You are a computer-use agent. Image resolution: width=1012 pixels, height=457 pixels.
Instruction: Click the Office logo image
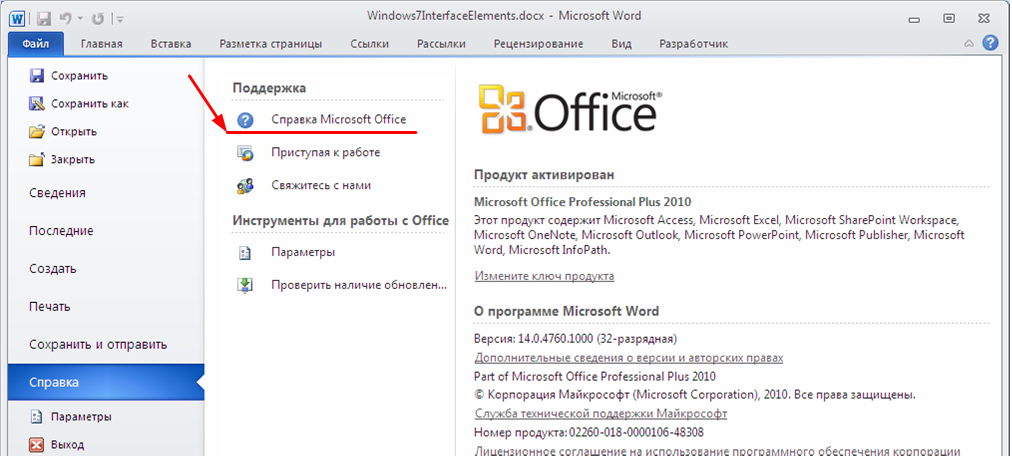tap(570, 108)
